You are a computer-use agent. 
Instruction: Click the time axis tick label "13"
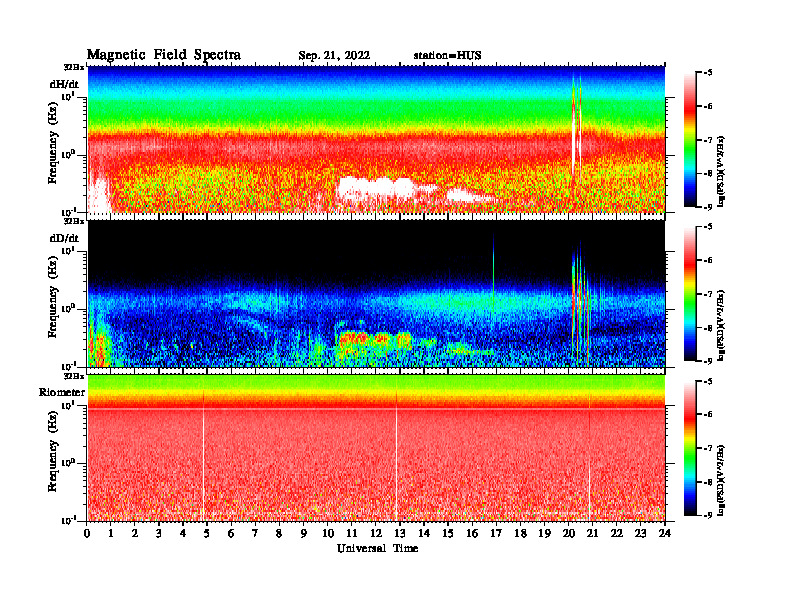point(400,533)
